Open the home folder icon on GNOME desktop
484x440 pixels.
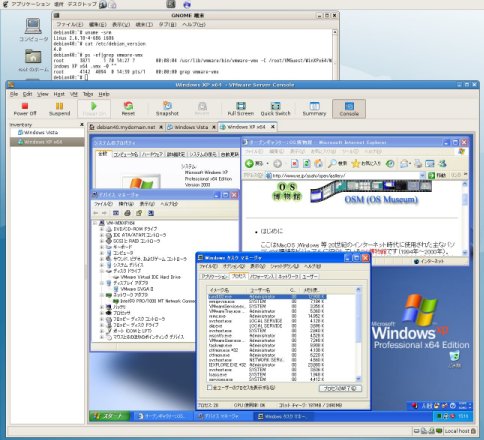pyautogui.click(x=33, y=57)
